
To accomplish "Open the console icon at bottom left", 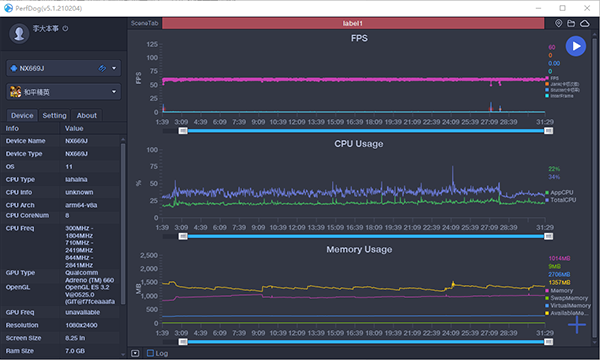I will (135, 353).
